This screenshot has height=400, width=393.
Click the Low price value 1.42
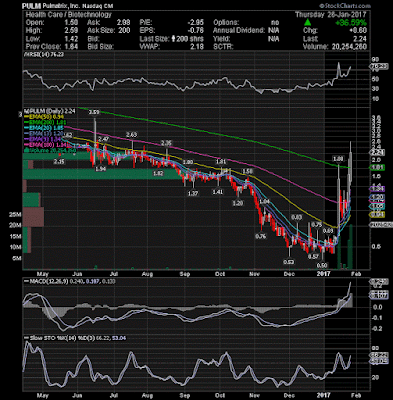(x=71, y=39)
